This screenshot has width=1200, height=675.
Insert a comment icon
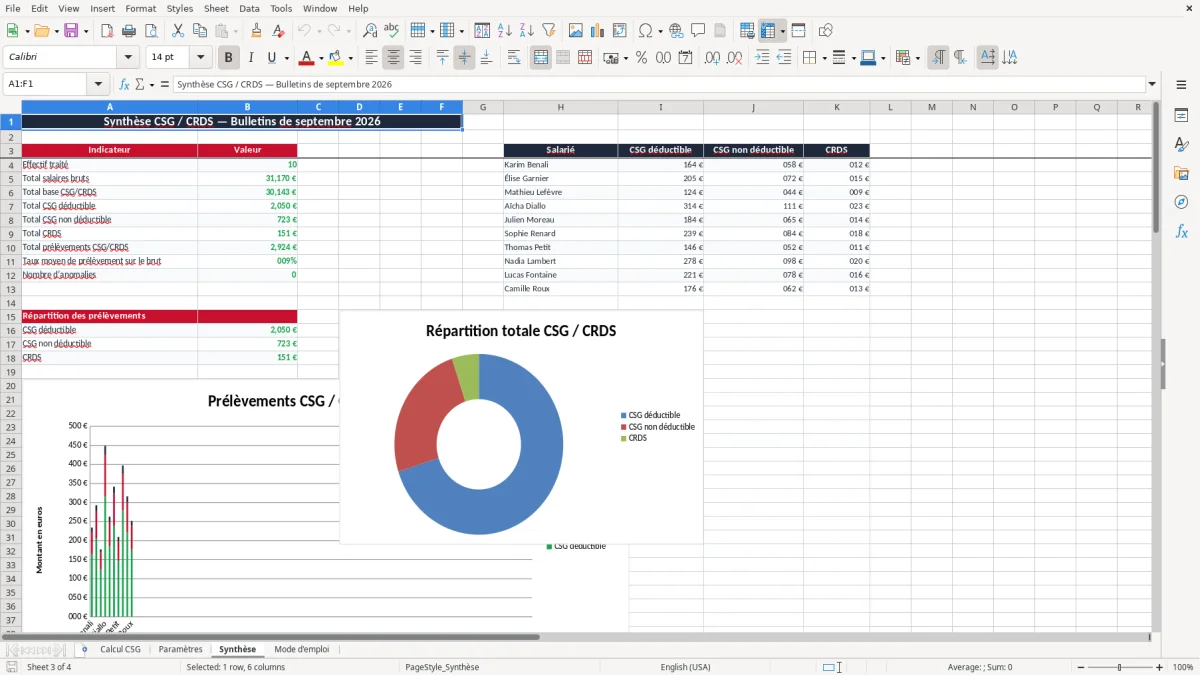coord(698,31)
